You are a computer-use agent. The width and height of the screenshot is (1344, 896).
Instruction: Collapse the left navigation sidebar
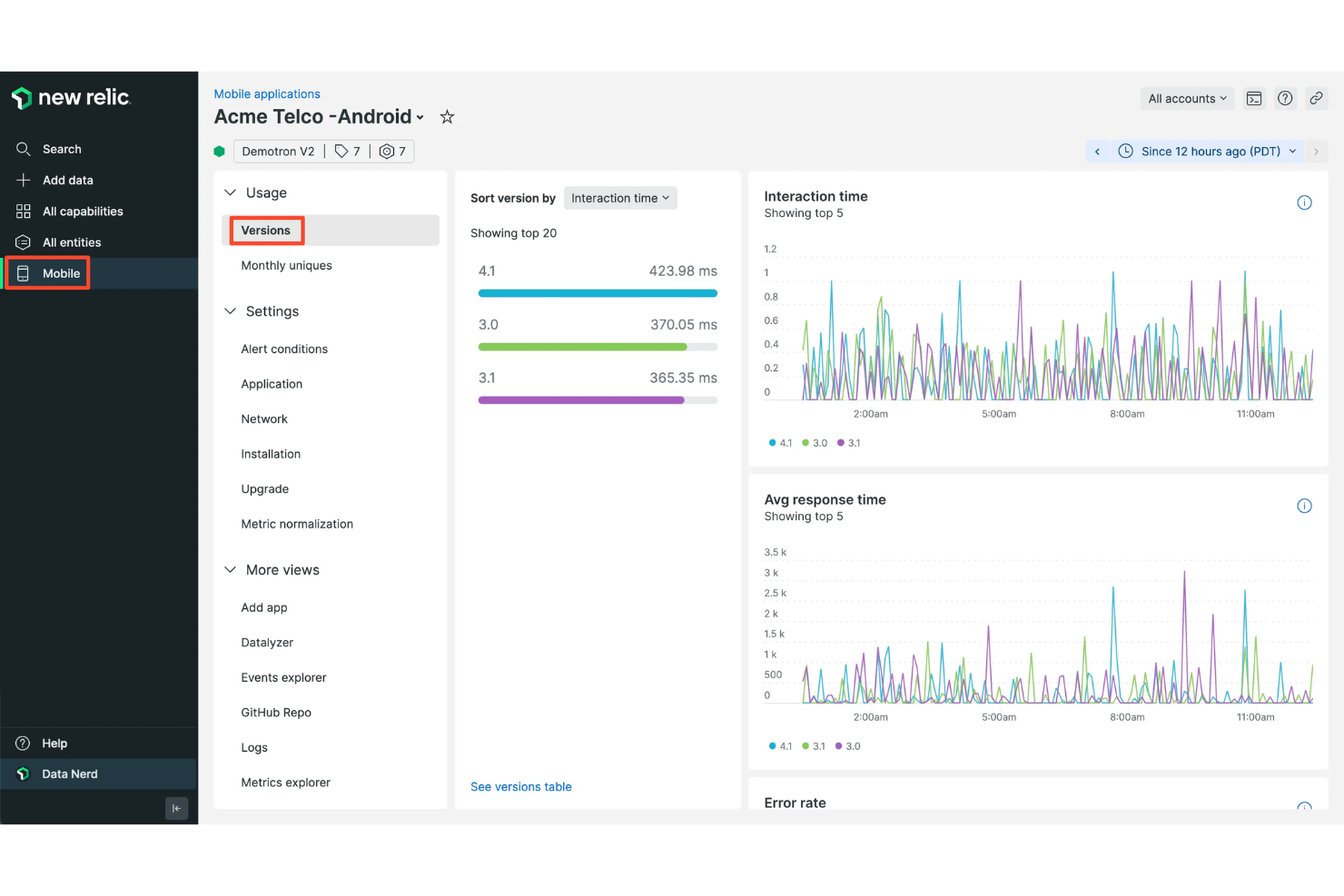click(176, 808)
